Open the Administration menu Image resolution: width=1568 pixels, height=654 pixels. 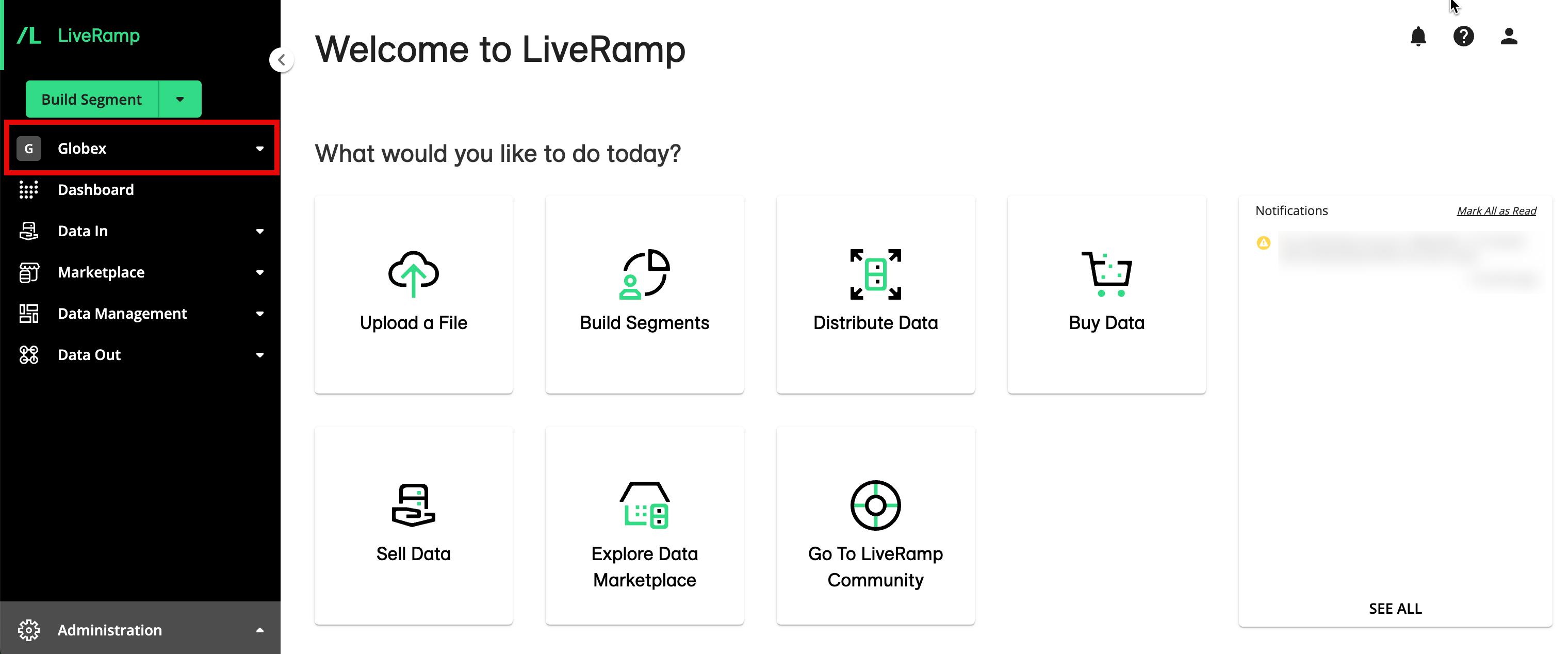pyautogui.click(x=140, y=630)
